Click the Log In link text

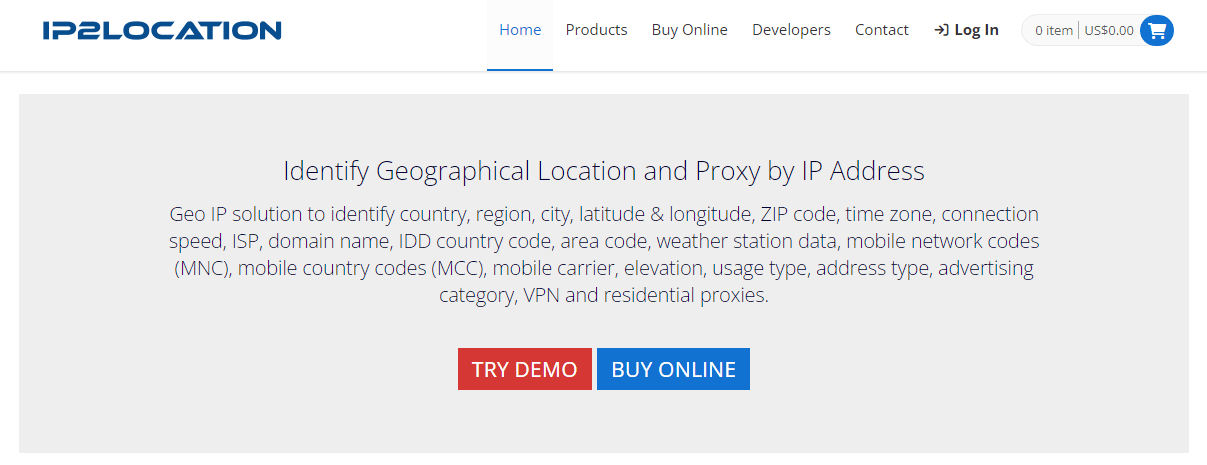coord(977,30)
